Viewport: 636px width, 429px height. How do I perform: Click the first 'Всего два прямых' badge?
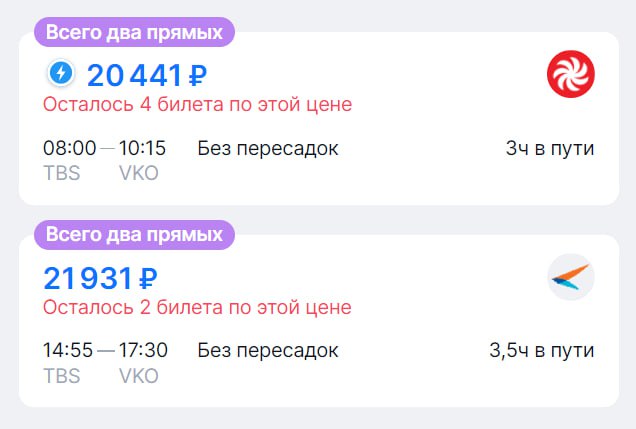(134, 32)
